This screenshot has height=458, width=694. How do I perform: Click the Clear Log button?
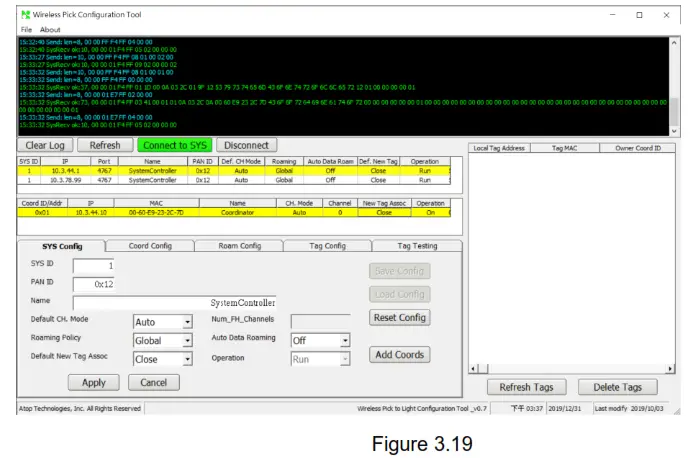click(45, 145)
